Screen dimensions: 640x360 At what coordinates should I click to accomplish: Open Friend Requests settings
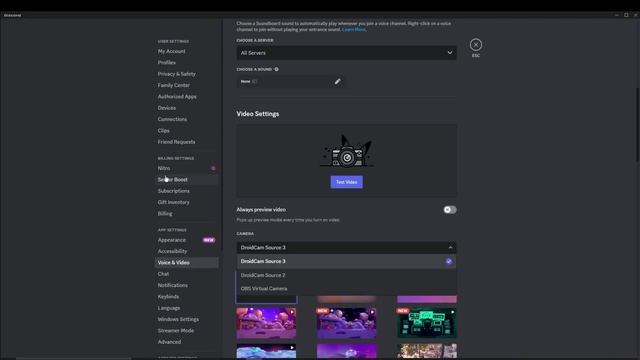click(x=177, y=142)
